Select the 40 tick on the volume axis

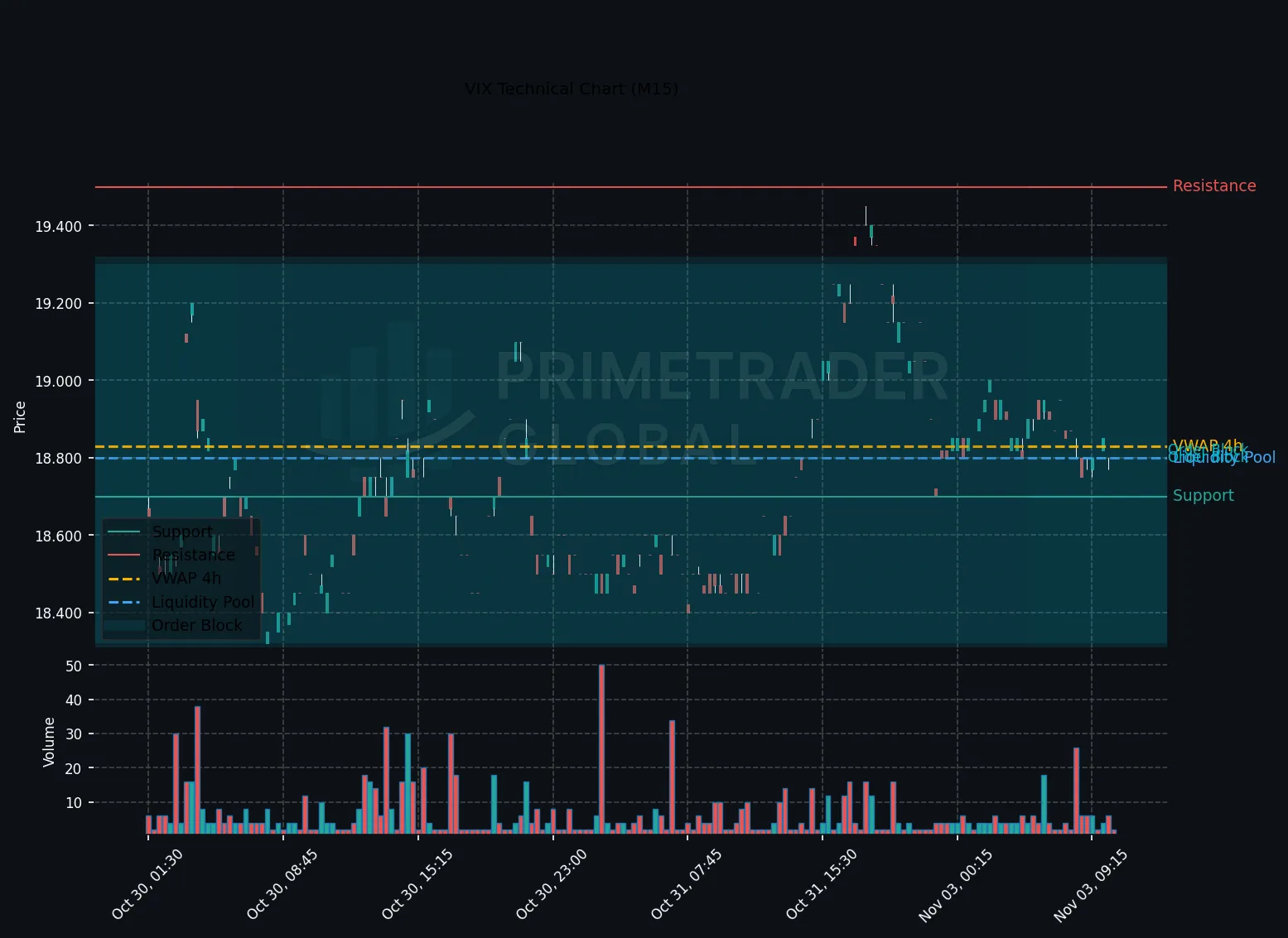tap(74, 700)
